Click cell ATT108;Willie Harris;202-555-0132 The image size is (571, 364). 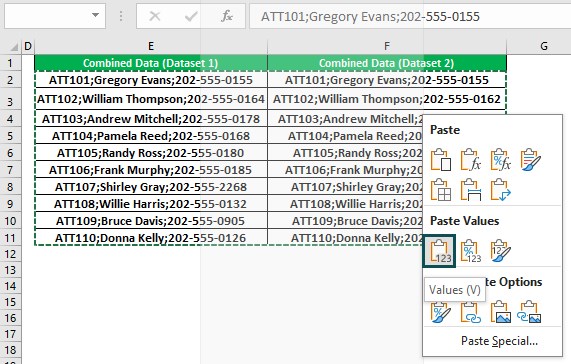click(x=151, y=204)
